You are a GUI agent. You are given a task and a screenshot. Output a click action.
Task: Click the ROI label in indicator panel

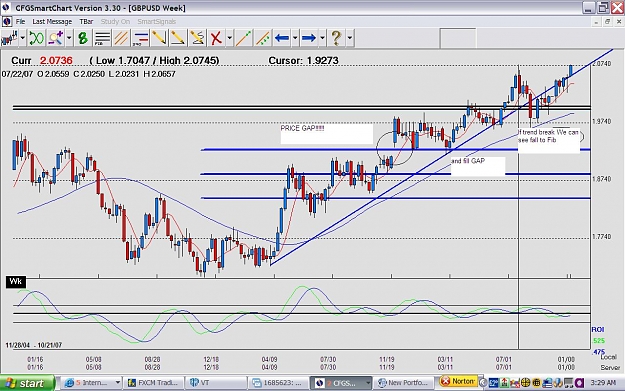(597, 329)
